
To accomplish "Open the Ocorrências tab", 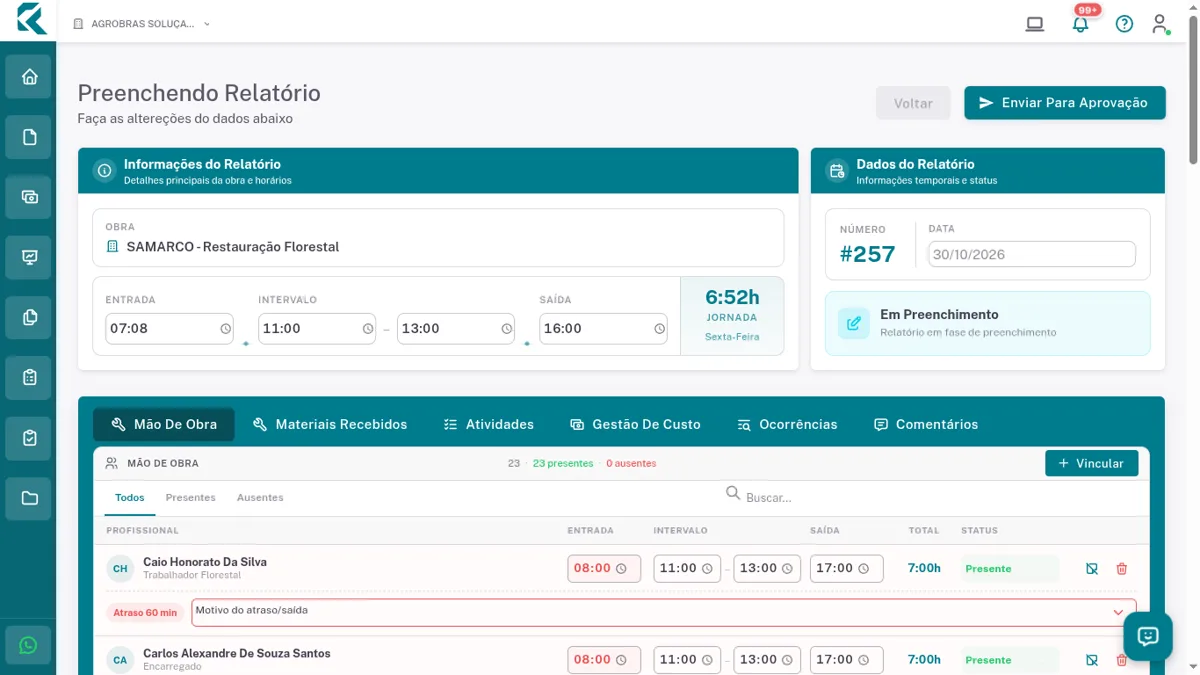I will point(787,425).
